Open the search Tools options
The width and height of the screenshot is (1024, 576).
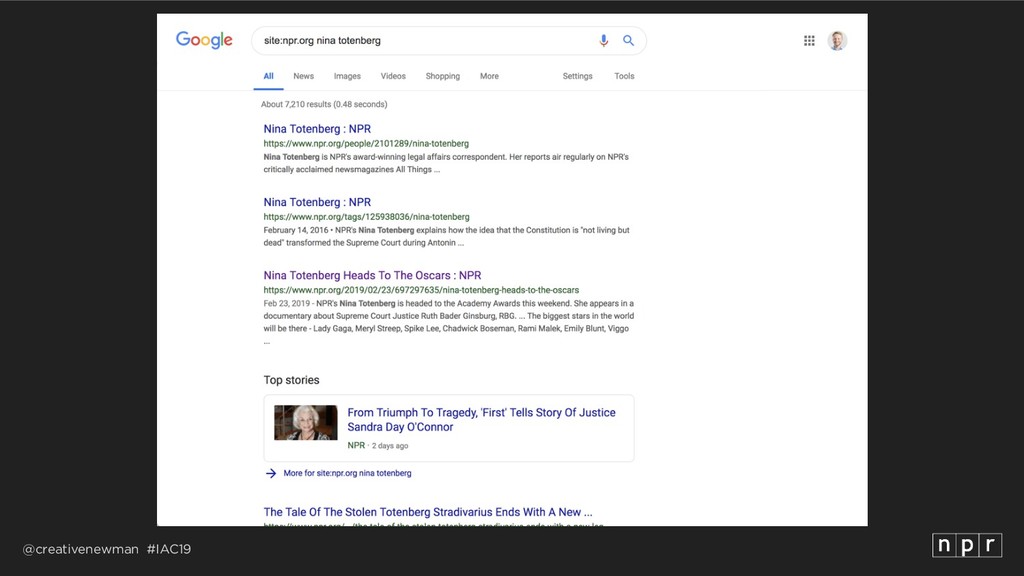624,76
